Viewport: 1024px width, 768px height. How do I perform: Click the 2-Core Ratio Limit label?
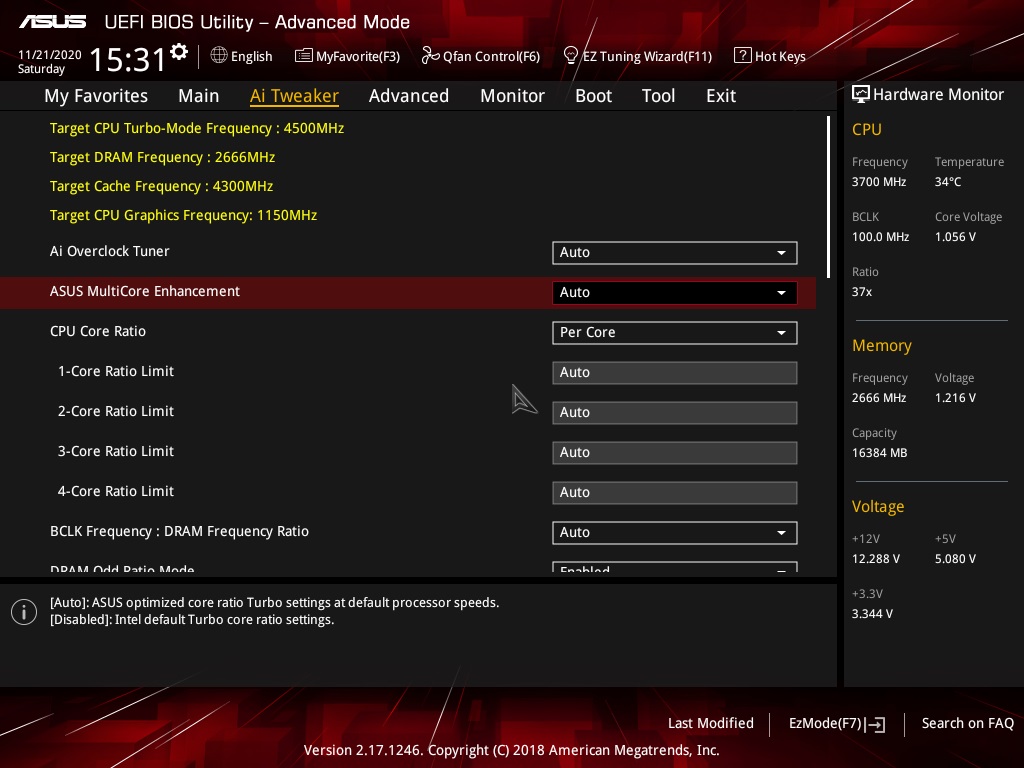tap(116, 411)
